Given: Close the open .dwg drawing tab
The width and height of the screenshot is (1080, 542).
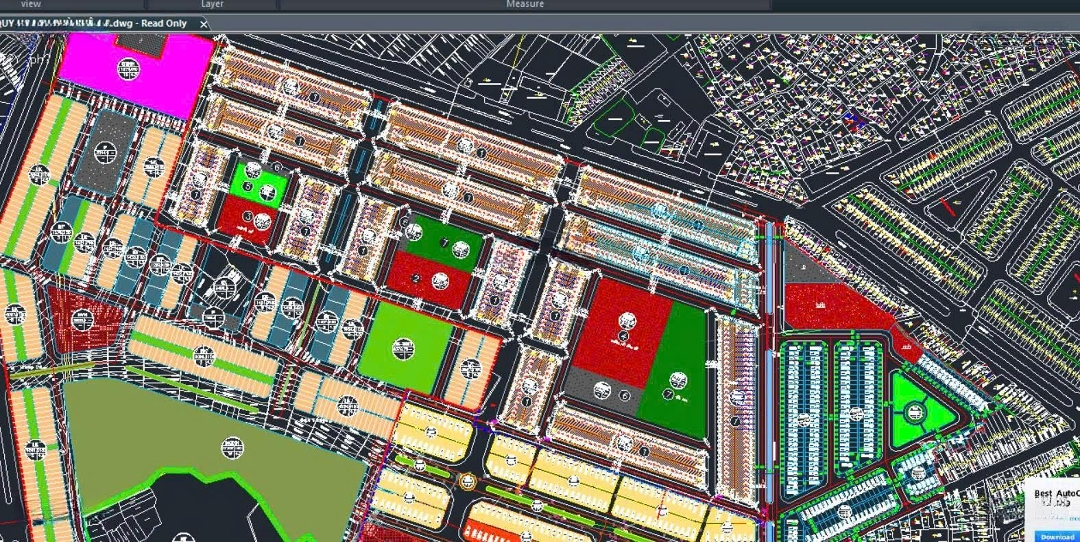Looking at the screenshot, I should point(204,24).
